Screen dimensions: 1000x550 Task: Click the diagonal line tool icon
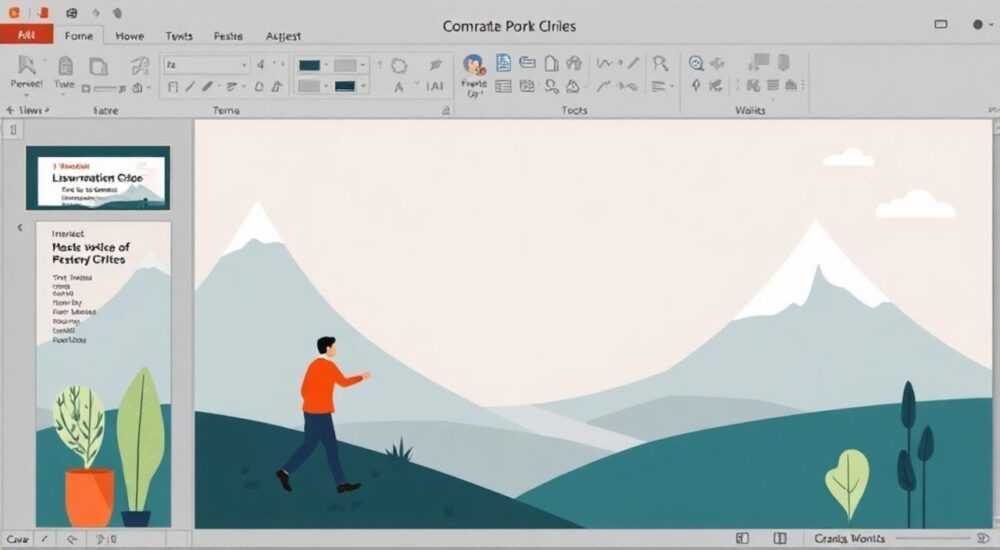190,87
